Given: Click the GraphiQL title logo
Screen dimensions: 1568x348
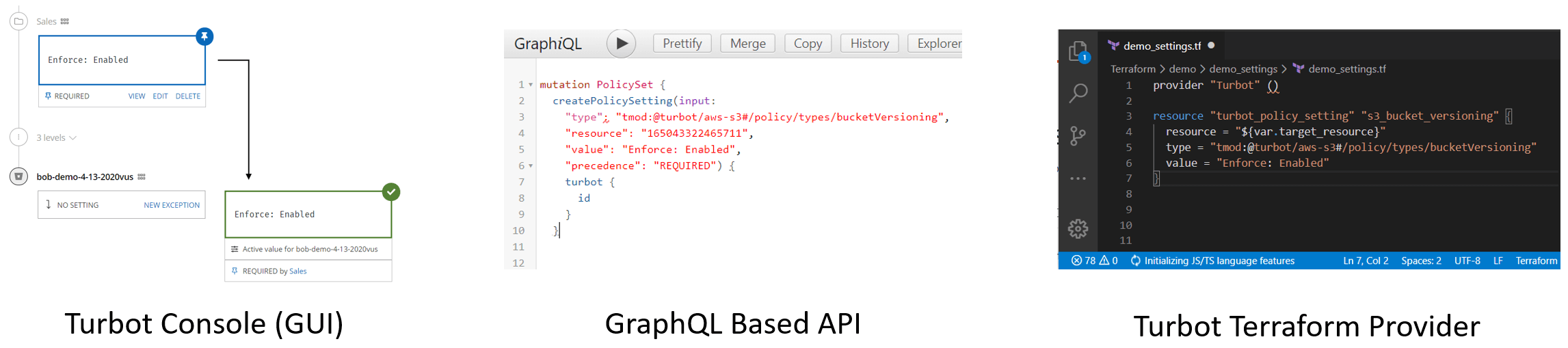Looking at the screenshot, I should point(548,43).
